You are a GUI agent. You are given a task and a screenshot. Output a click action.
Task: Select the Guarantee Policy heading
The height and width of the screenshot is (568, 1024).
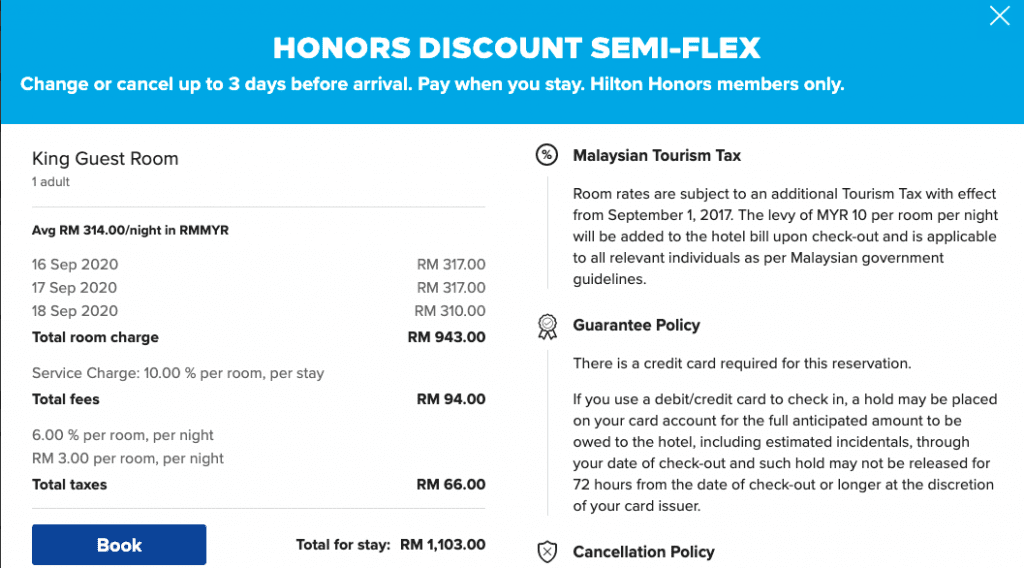[636, 325]
